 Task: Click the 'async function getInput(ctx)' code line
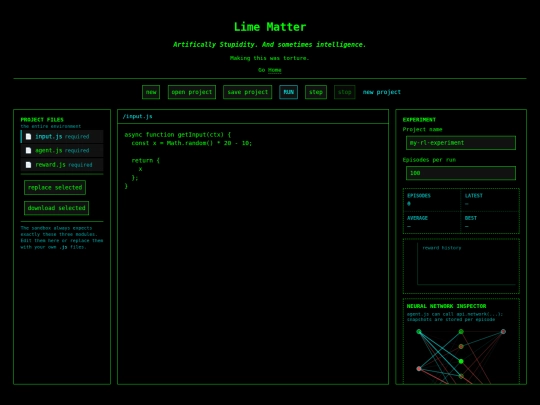coord(178,135)
